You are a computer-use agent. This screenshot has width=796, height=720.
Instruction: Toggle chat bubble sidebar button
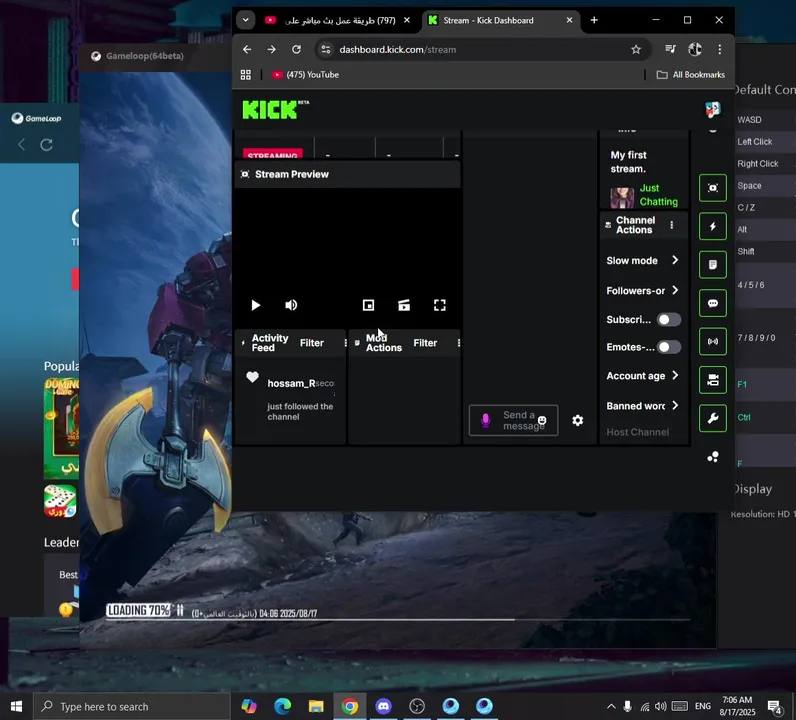pos(713,303)
